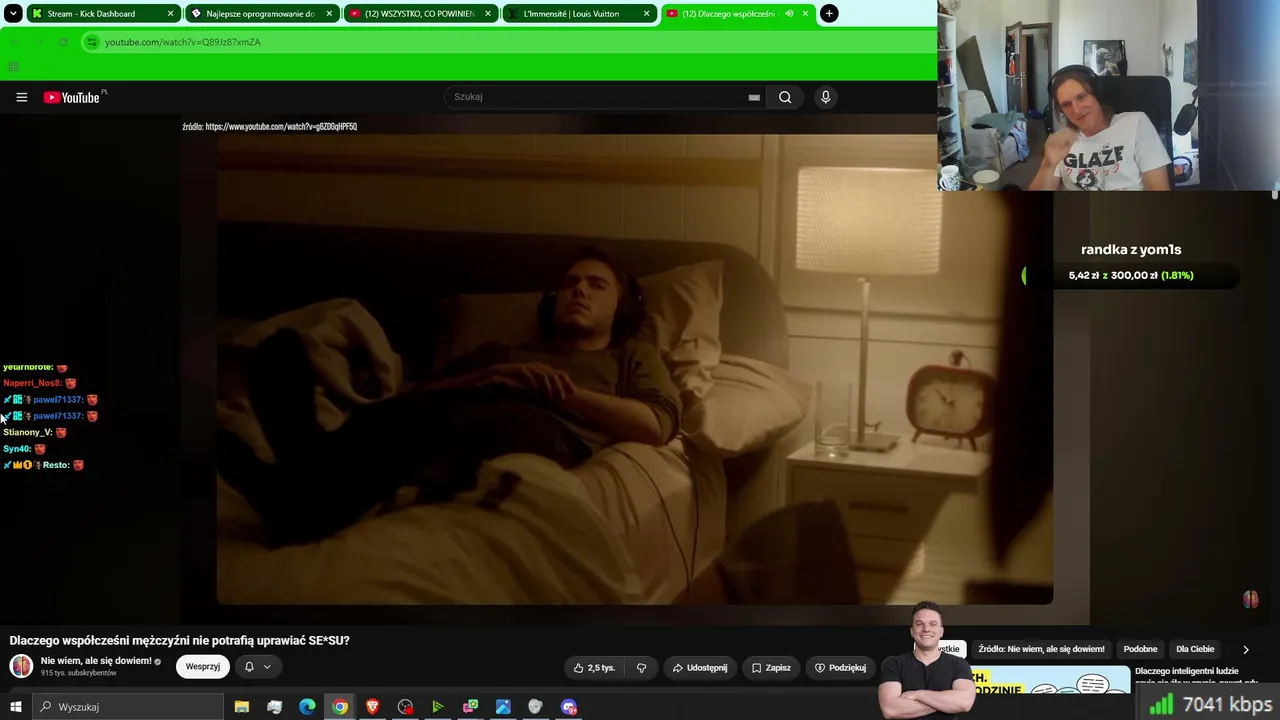Viewport: 1280px width, 720px height.
Task: Click chat username Naperri_Nos8
Action: (32, 383)
